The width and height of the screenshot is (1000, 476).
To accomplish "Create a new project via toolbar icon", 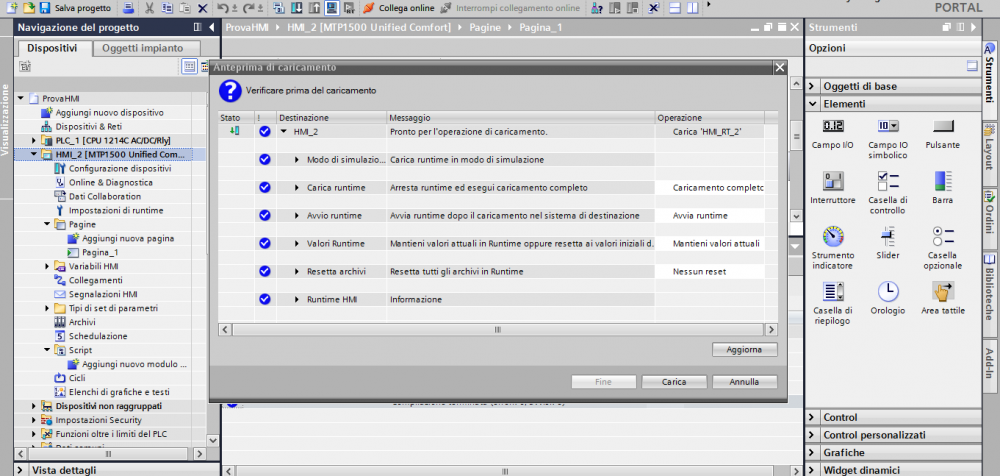I will point(11,8).
